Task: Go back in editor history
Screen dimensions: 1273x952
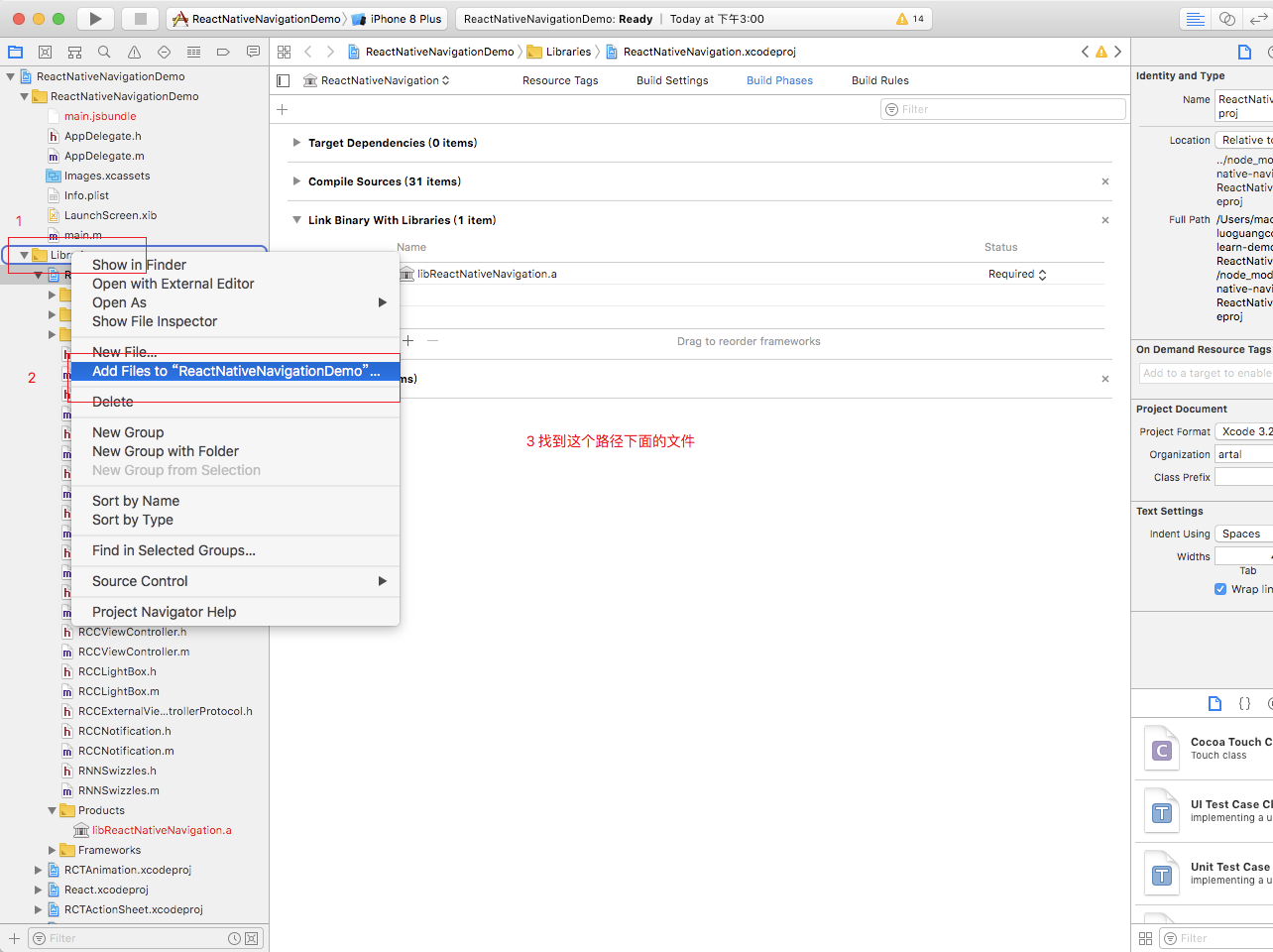Action: 308,52
